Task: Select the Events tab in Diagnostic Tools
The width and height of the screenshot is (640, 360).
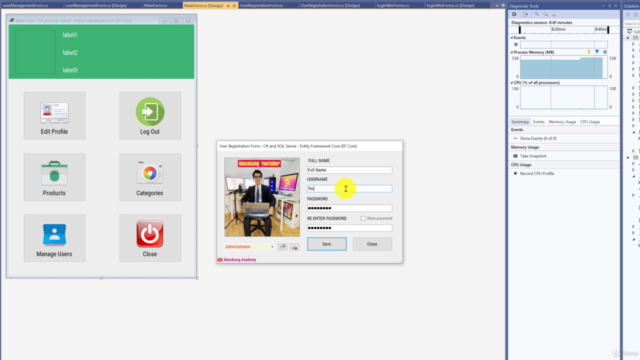Action: pyautogui.click(x=538, y=122)
